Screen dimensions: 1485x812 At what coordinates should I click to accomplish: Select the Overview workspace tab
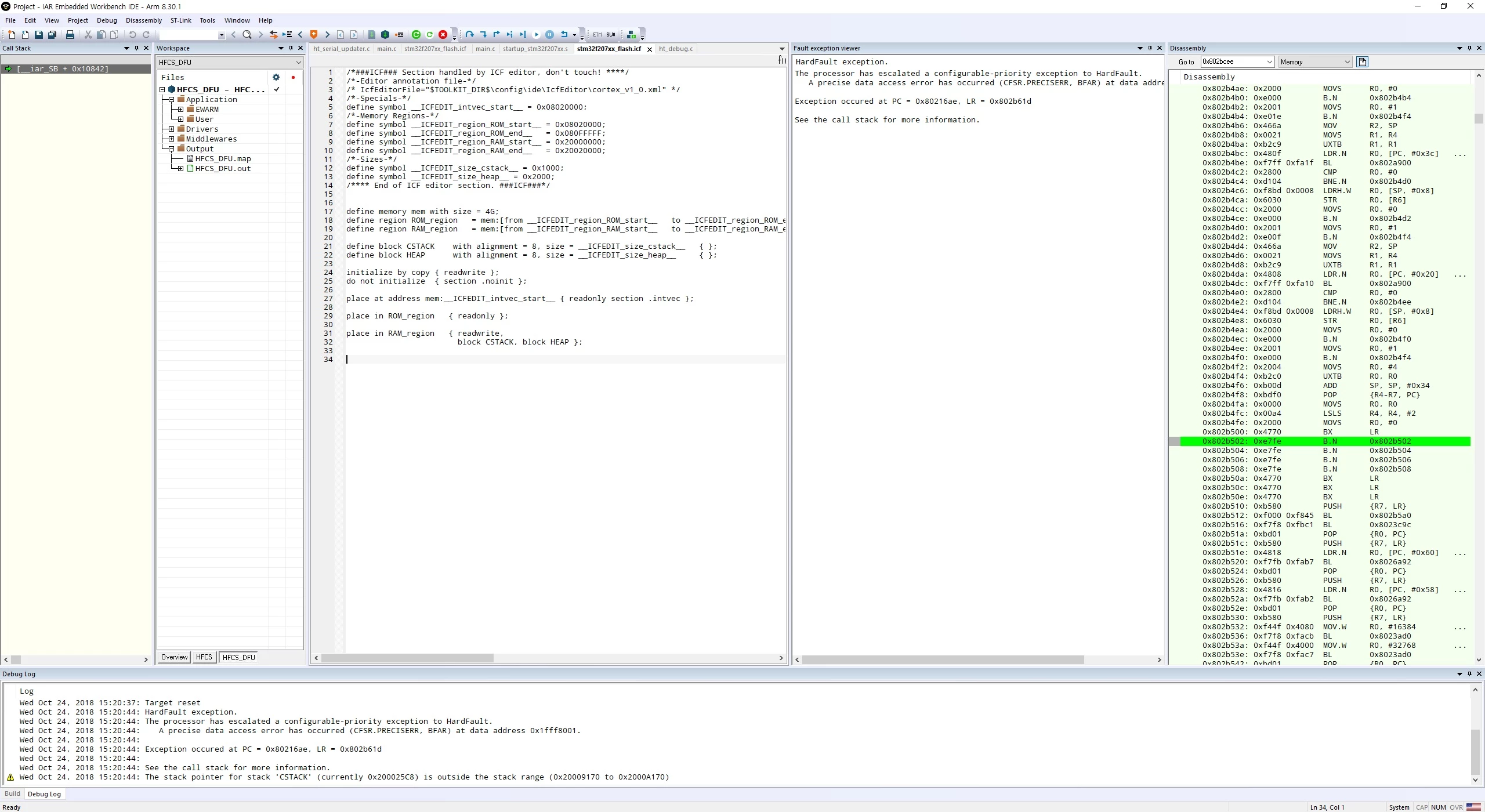(175, 657)
